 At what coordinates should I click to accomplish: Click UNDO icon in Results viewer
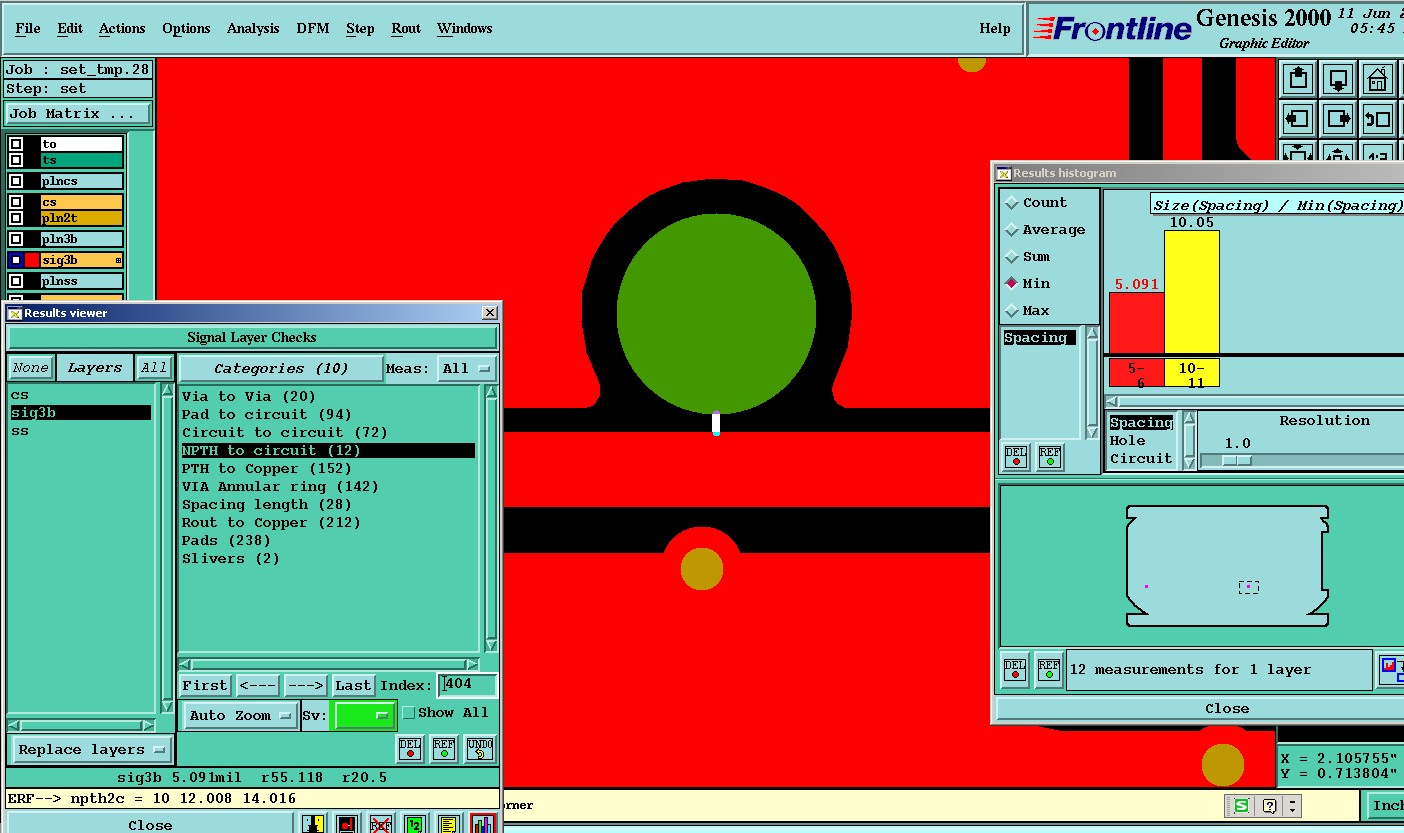(x=480, y=748)
